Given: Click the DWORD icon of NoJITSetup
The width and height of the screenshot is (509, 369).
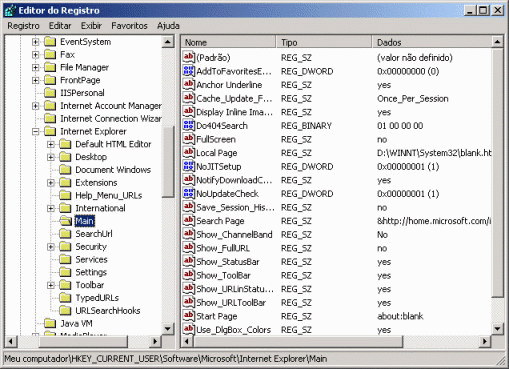Looking at the screenshot, I should pos(189,166).
